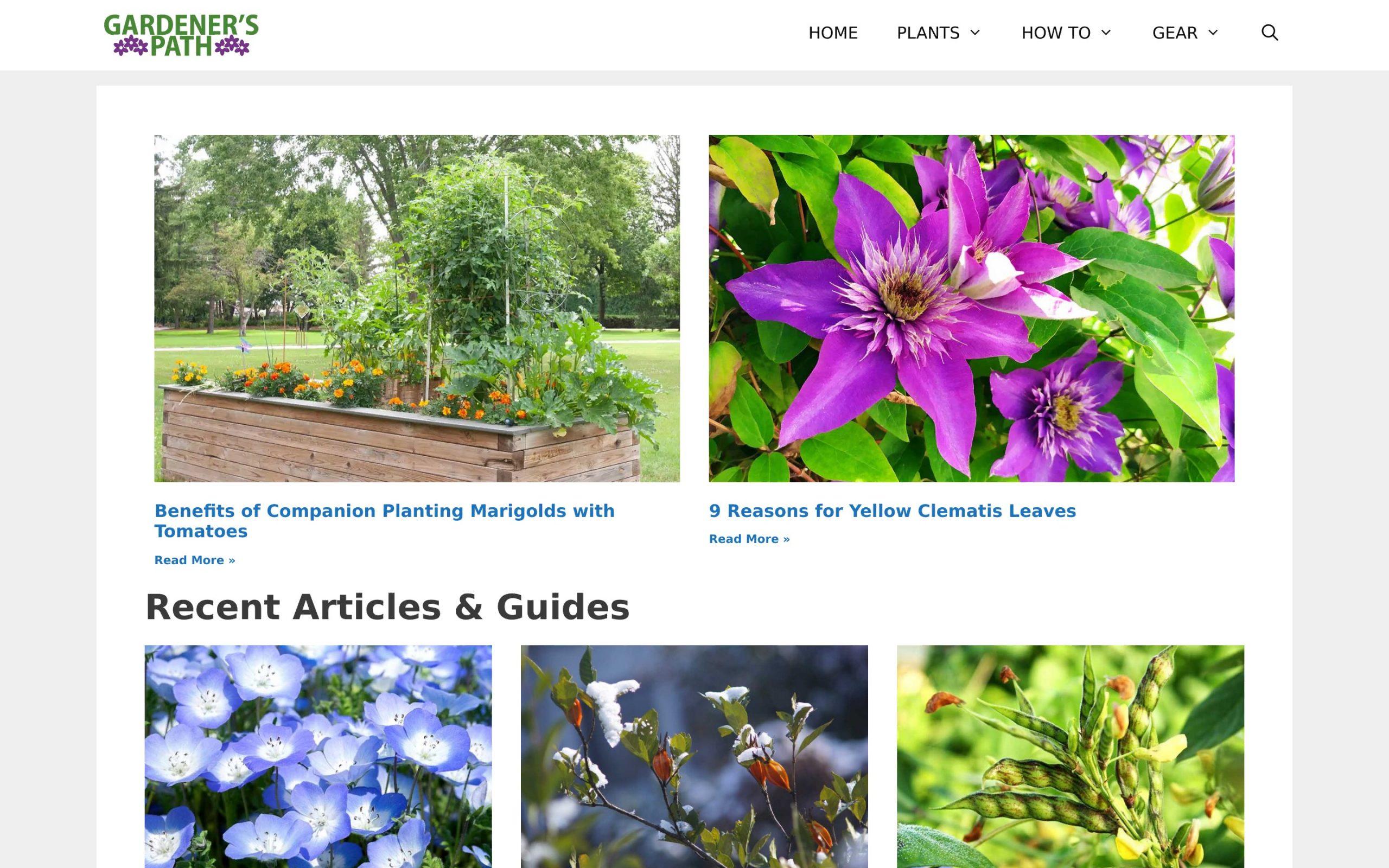Open 9 Reasons for Yellow Clematis Leaves
The width and height of the screenshot is (1389, 868).
[x=893, y=511]
